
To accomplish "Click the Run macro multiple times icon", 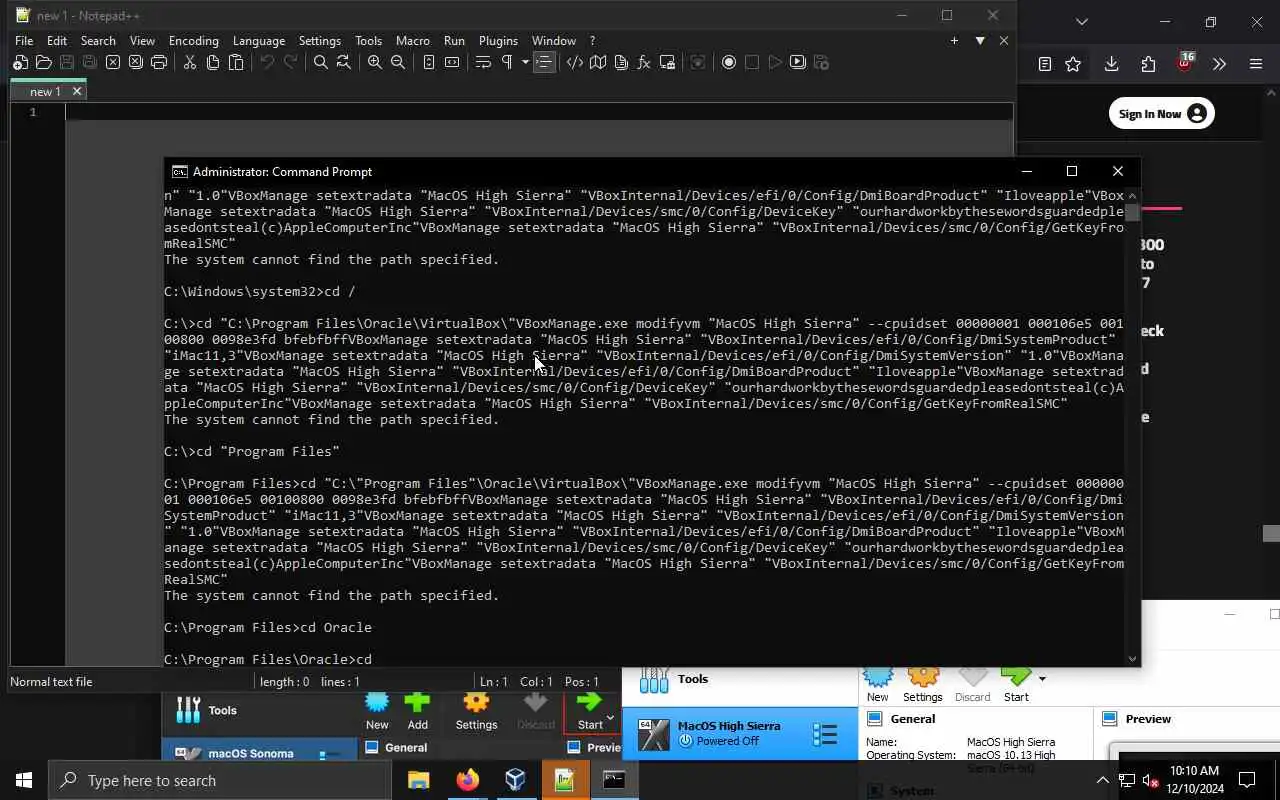I will 797,62.
